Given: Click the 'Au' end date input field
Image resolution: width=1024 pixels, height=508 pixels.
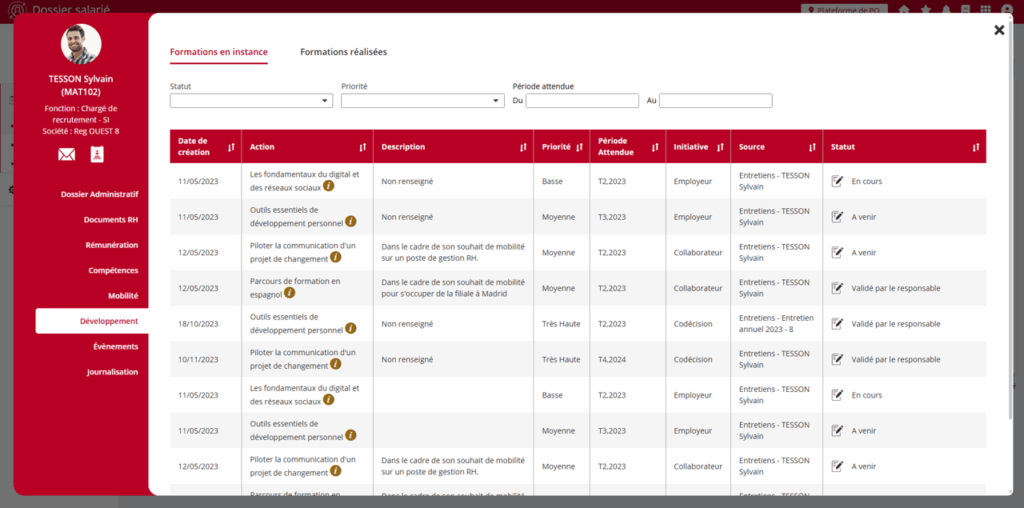Looking at the screenshot, I should click(715, 101).
